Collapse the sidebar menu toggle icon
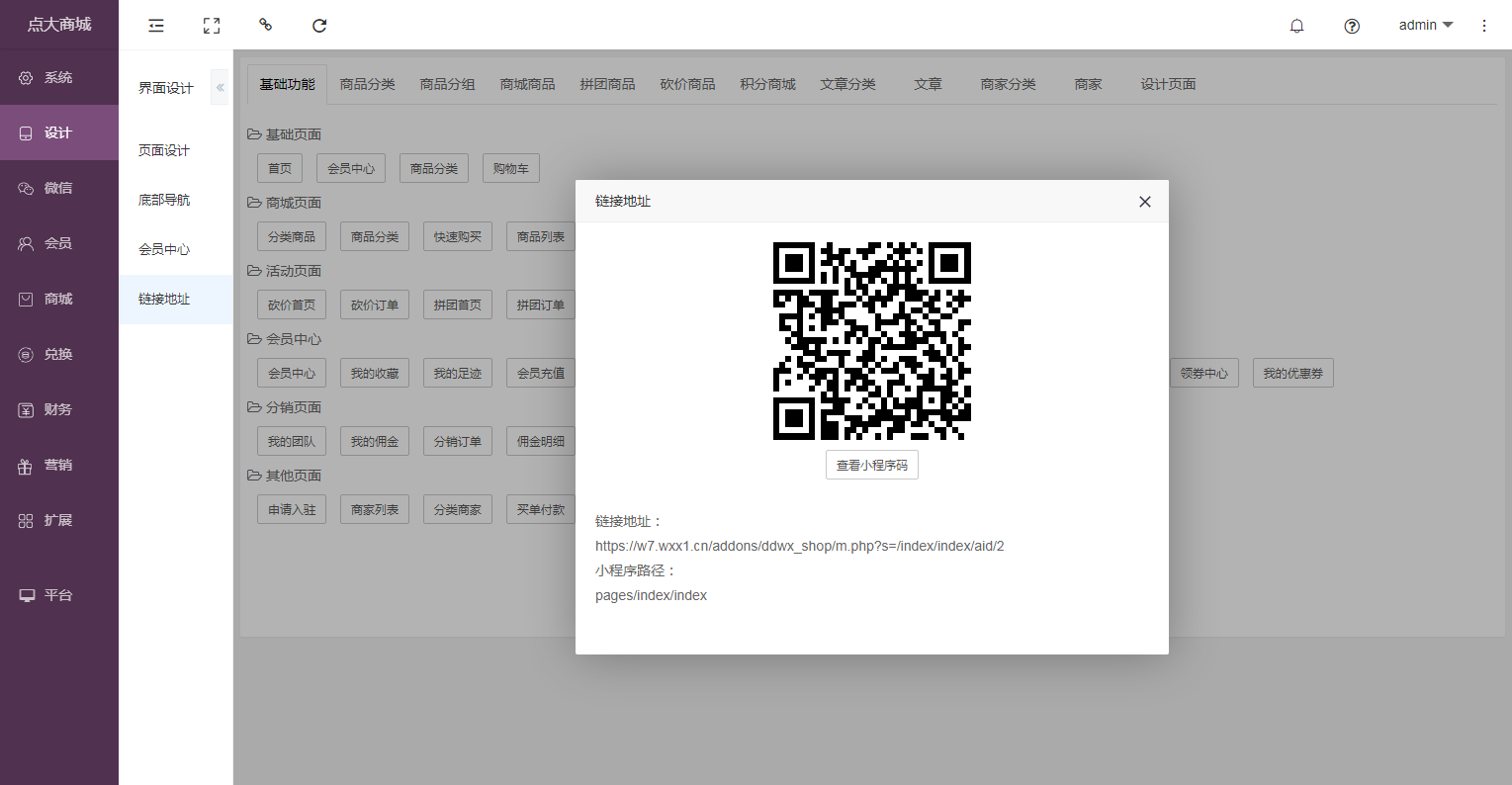This screenshot has width=1512, height=785. (156, 26)
